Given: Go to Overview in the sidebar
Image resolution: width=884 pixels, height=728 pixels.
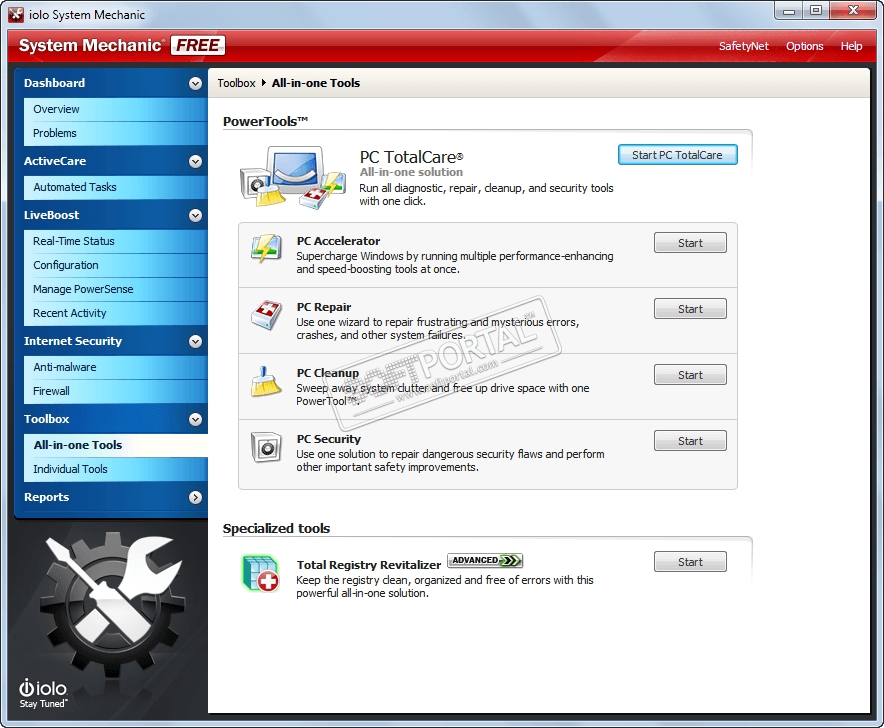Looking at the screenshot, I should coord(116,109).
